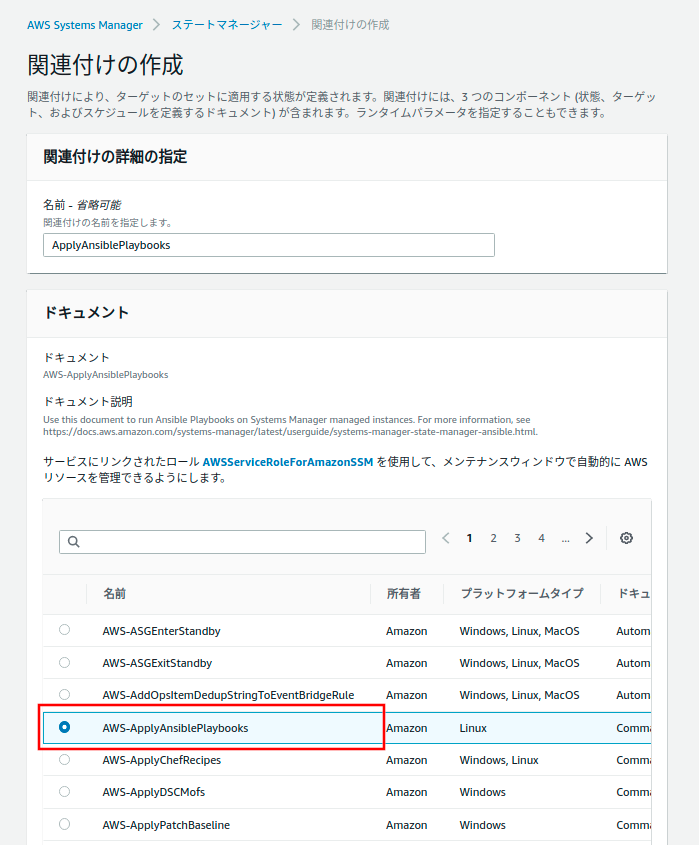Jump to page 2 of documents
Screen dimensions: 699x845
[x=493, y=538]
